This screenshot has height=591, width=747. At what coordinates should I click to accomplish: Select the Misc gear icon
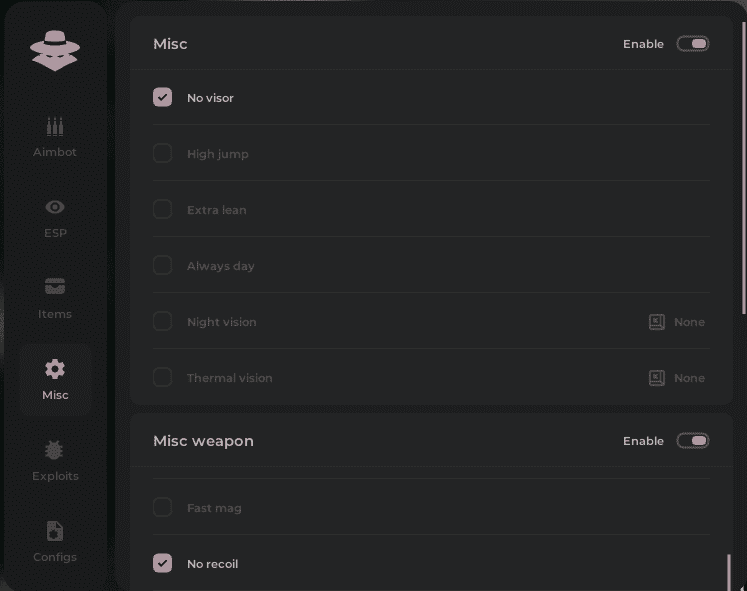pos(55,369)
